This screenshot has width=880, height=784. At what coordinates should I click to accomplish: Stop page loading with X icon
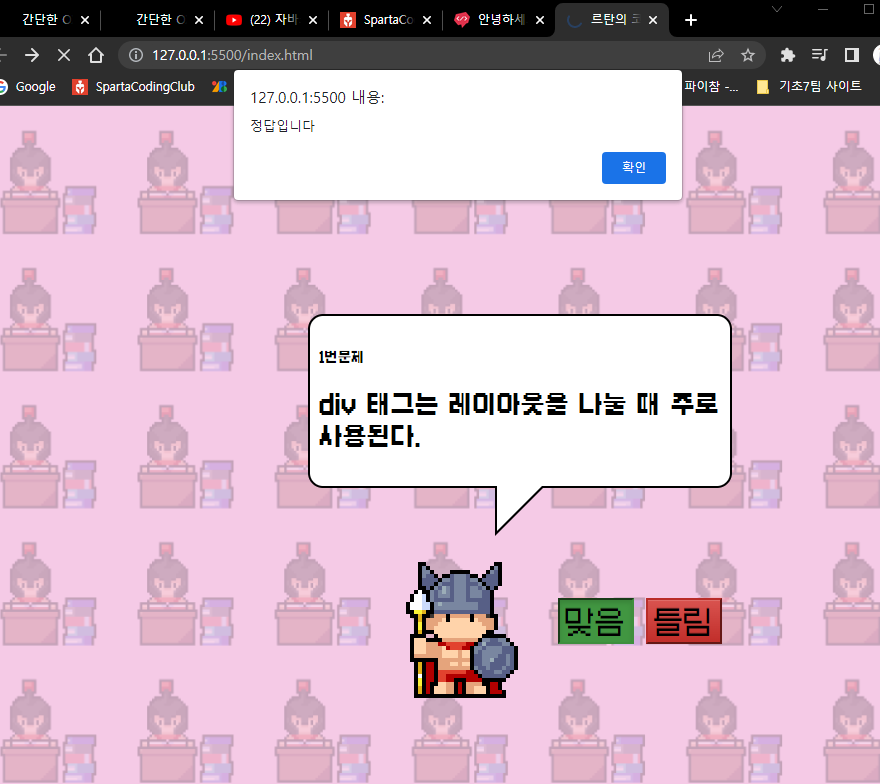(64, 55)
